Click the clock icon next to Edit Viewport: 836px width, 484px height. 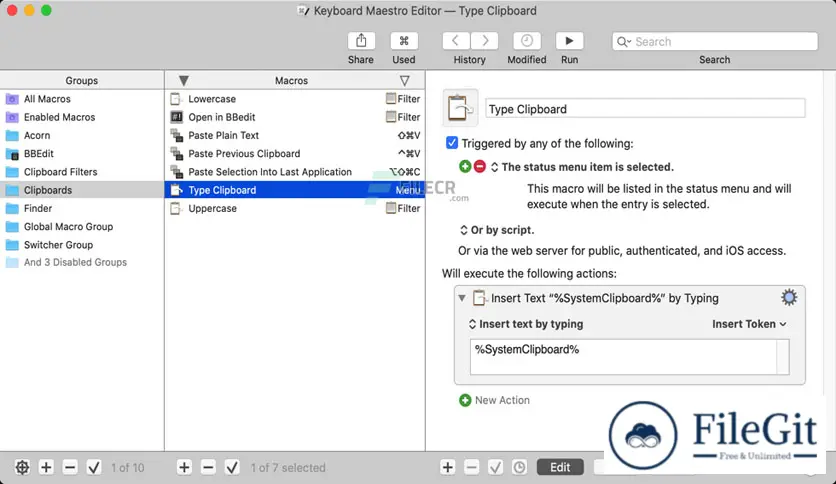pyautogui.click(x=519, y=467)
